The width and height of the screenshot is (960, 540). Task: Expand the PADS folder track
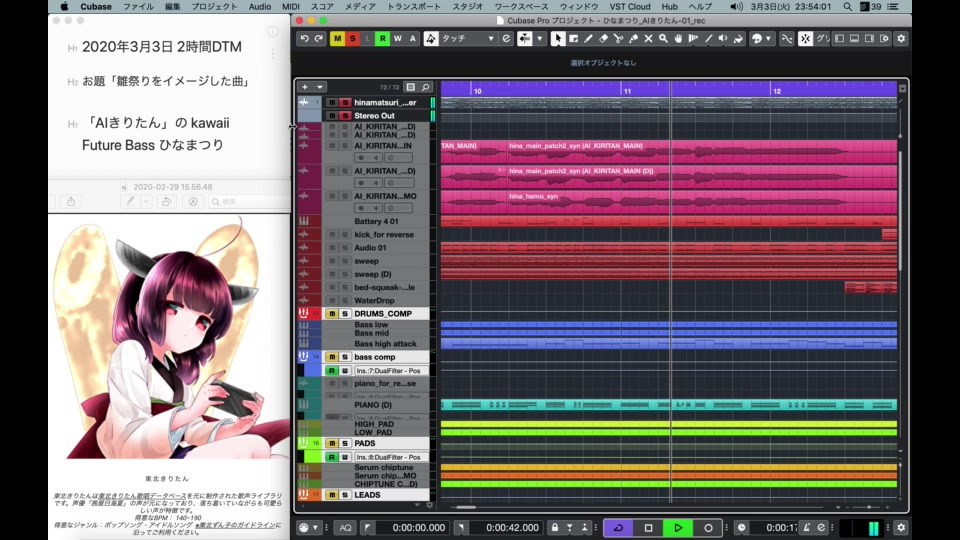304,443
